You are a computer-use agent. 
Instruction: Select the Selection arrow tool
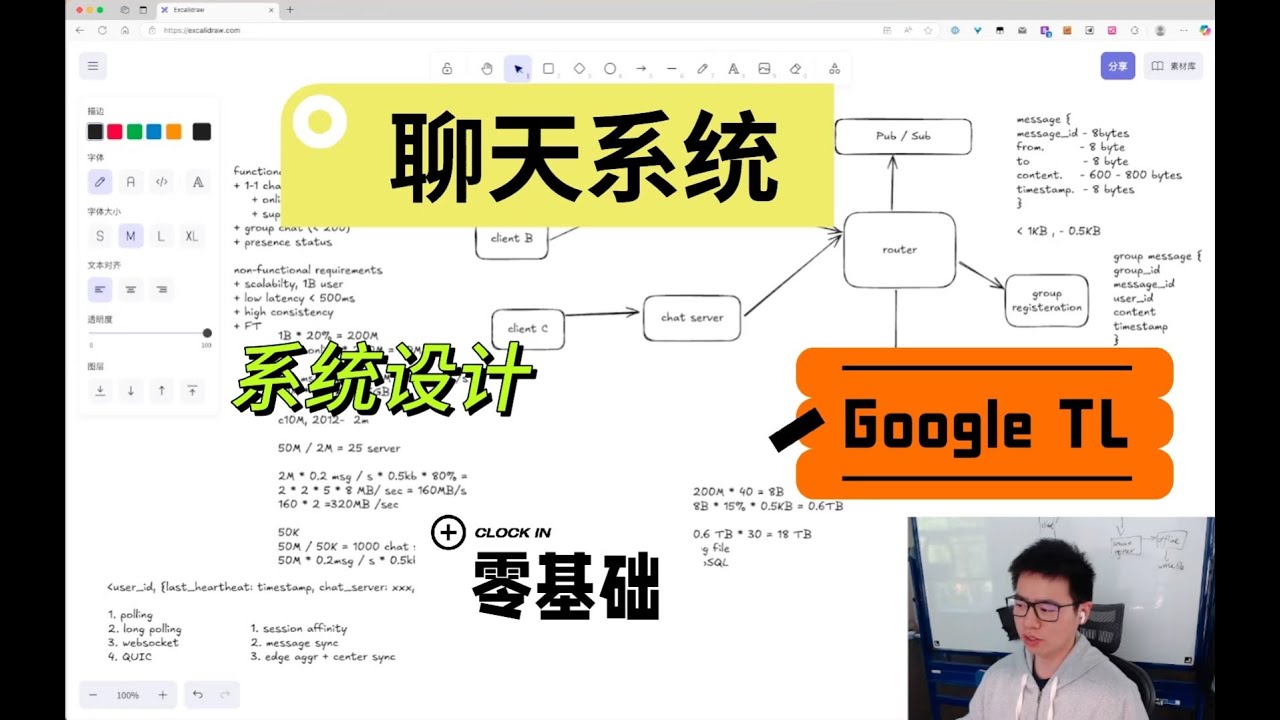pos(518,69)
